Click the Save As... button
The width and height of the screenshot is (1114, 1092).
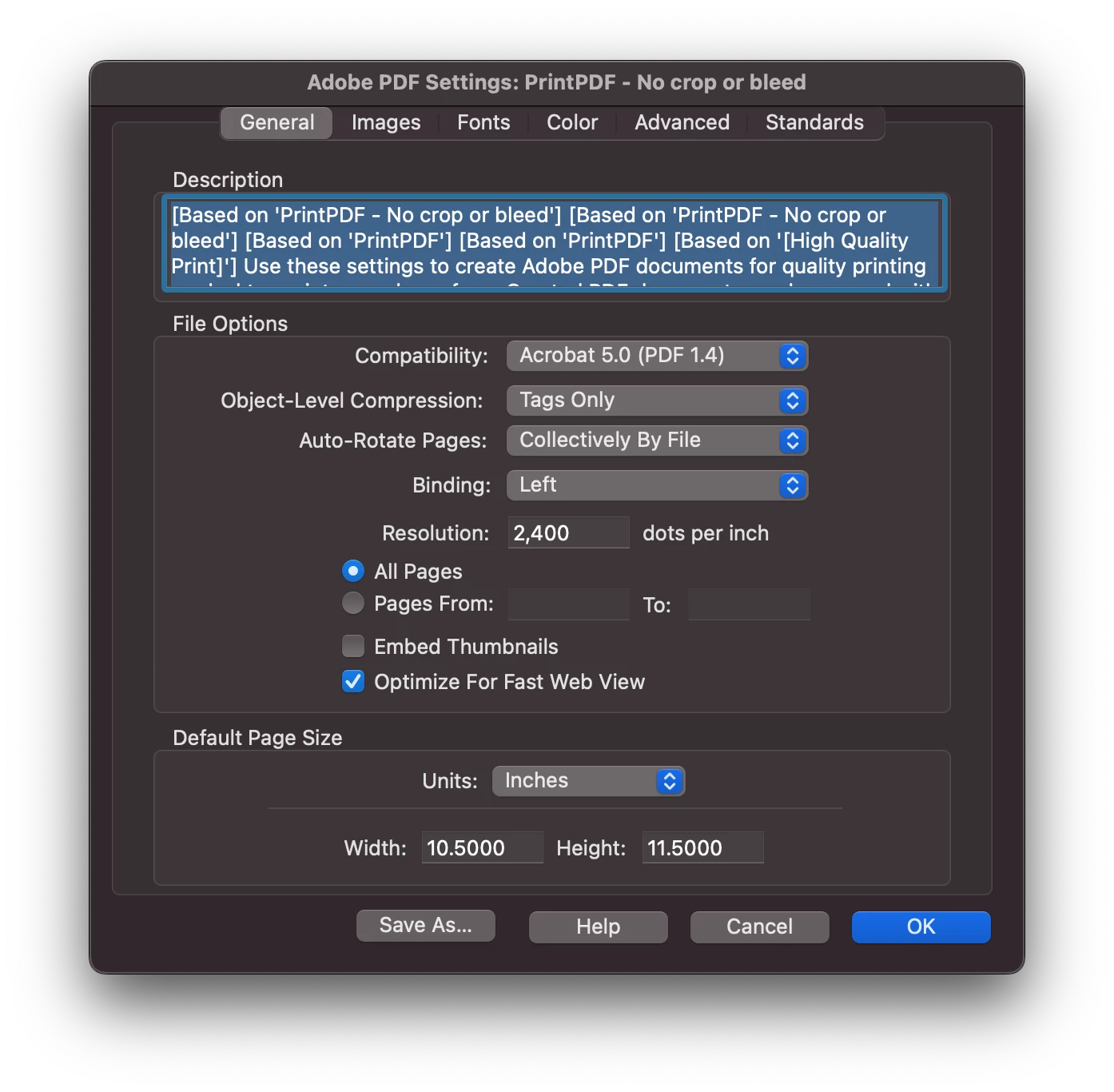pos(425,926)
